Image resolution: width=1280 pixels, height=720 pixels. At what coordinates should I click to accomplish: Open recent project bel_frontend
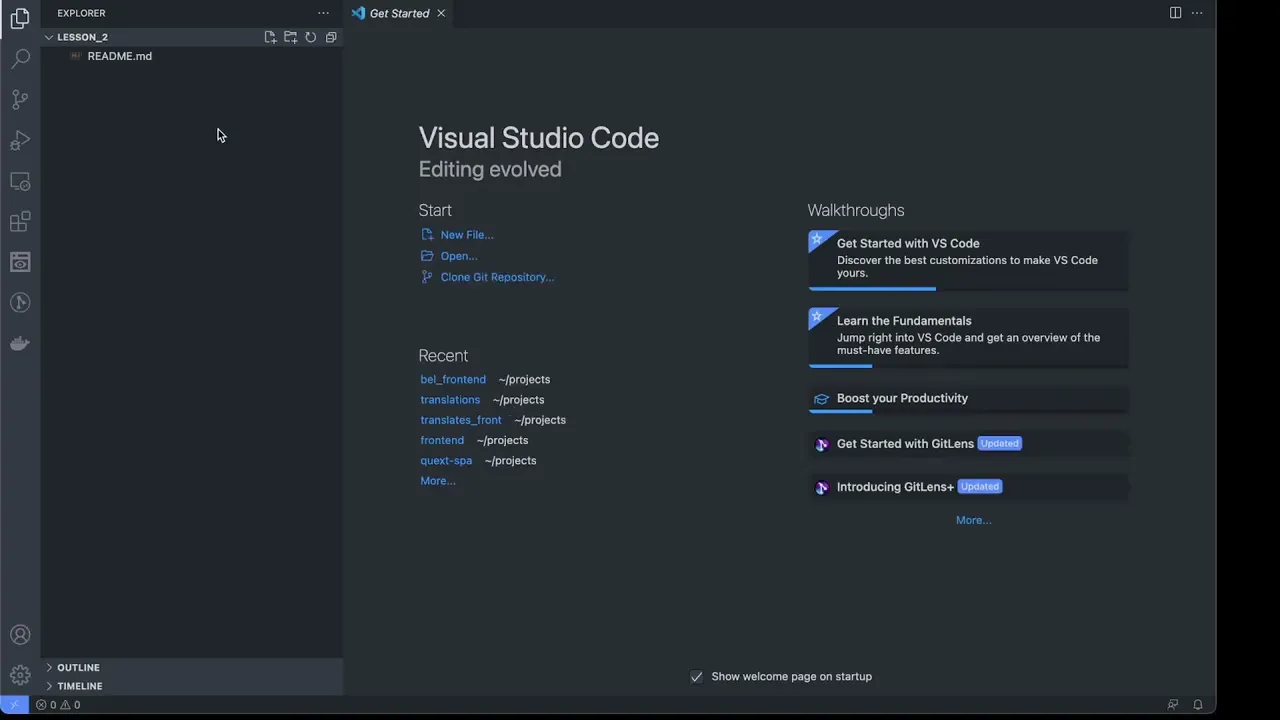pos(453,380)
